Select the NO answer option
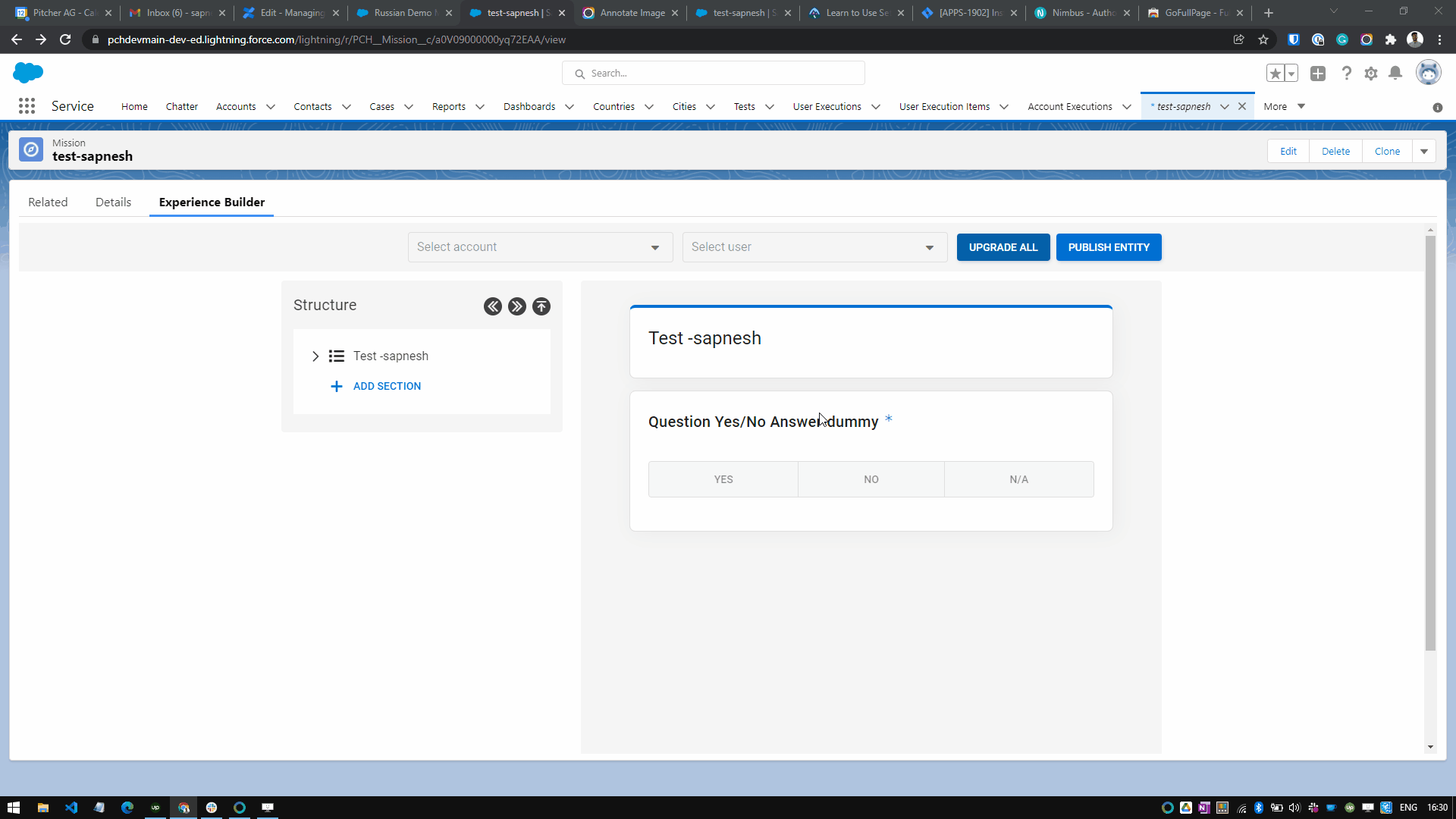 (x=871, y=479)
